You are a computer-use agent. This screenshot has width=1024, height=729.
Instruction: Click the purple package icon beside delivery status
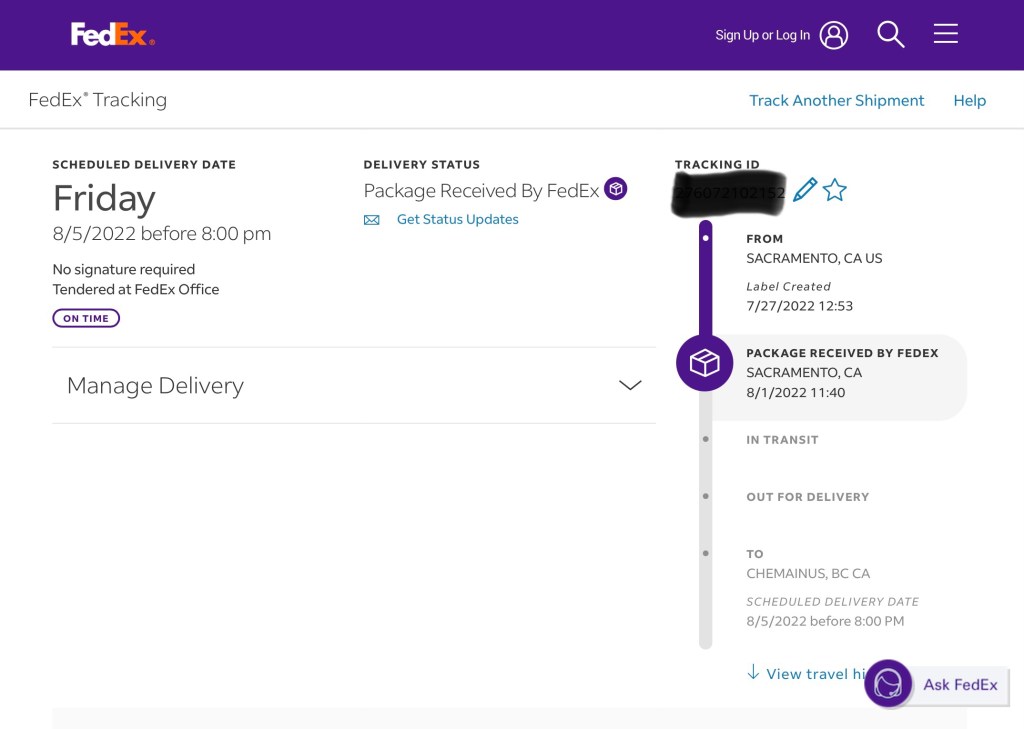tap(616, 189)
